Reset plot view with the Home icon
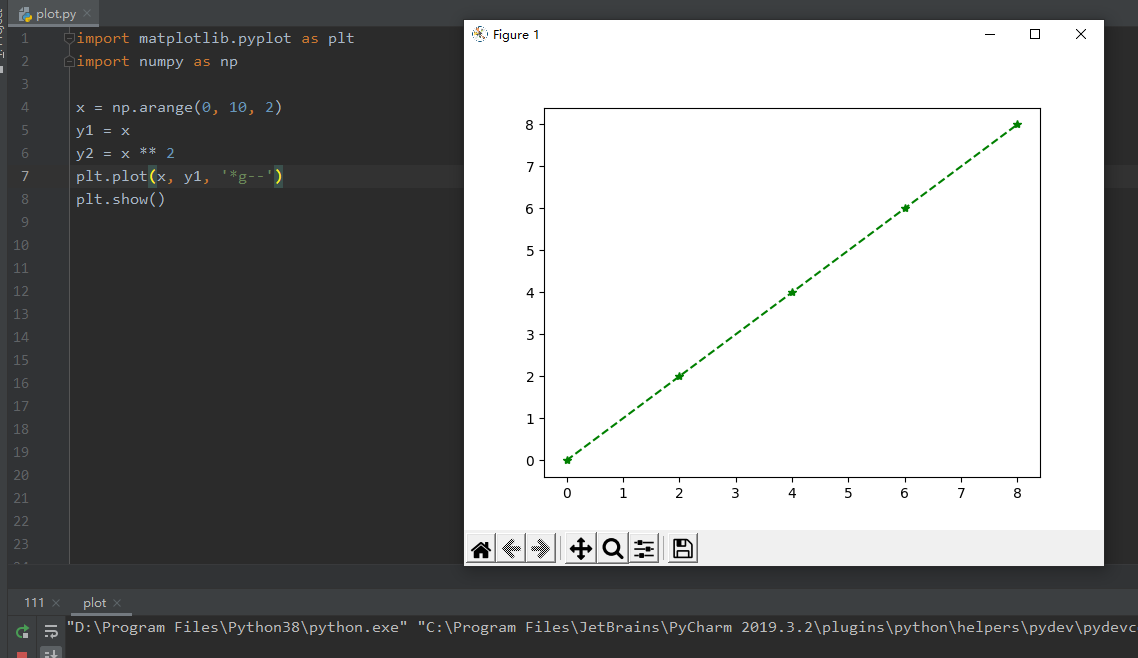 click(x=480, y=548)
